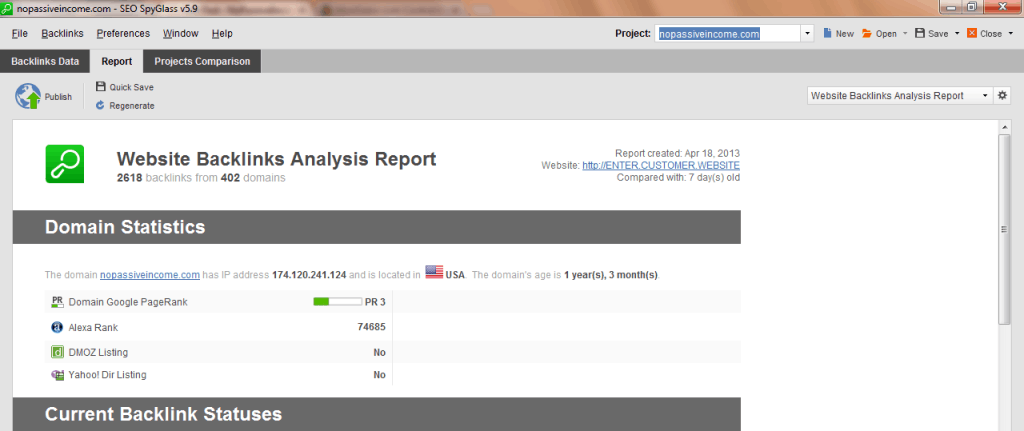Click the IP address 174.120.241.124
1024x431 pixels.
click(x=309, y=275)
